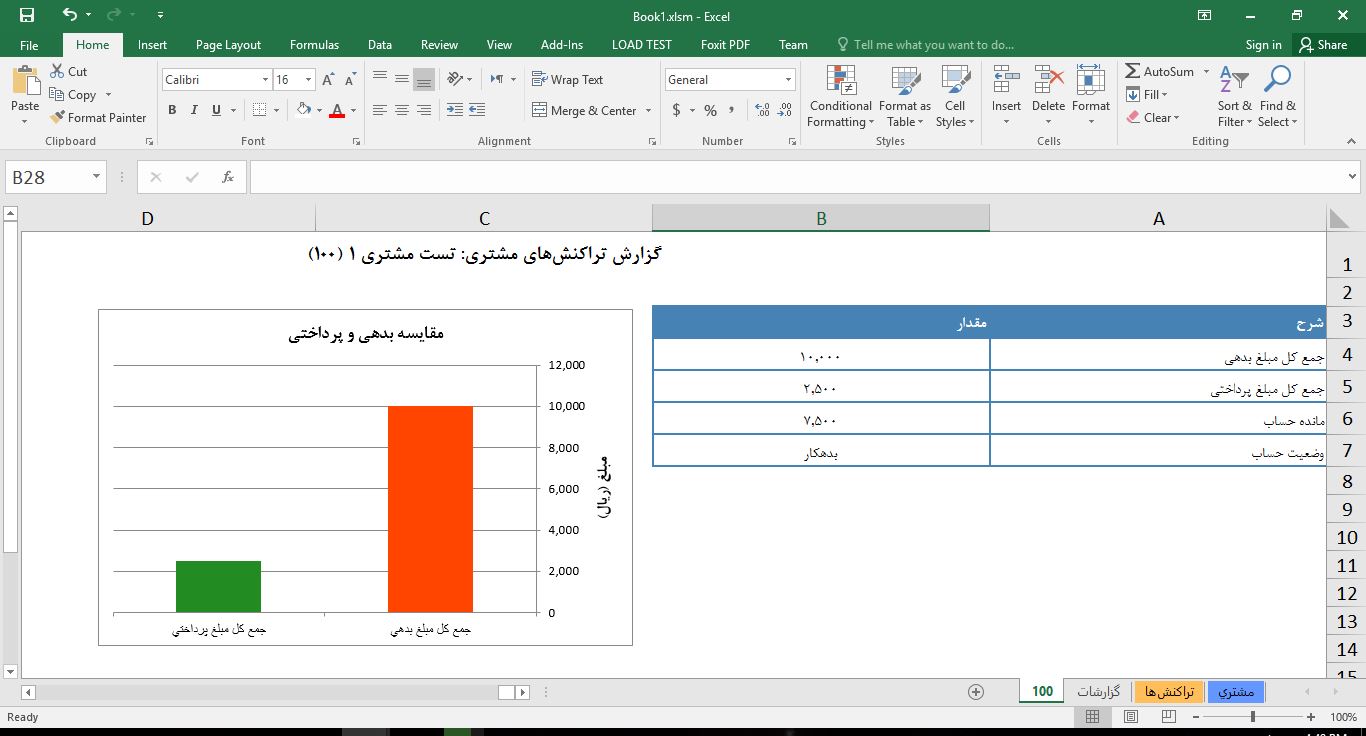Switch to Normal view in the status bar
The image size is (1366, 736).
pos(1092,717)
